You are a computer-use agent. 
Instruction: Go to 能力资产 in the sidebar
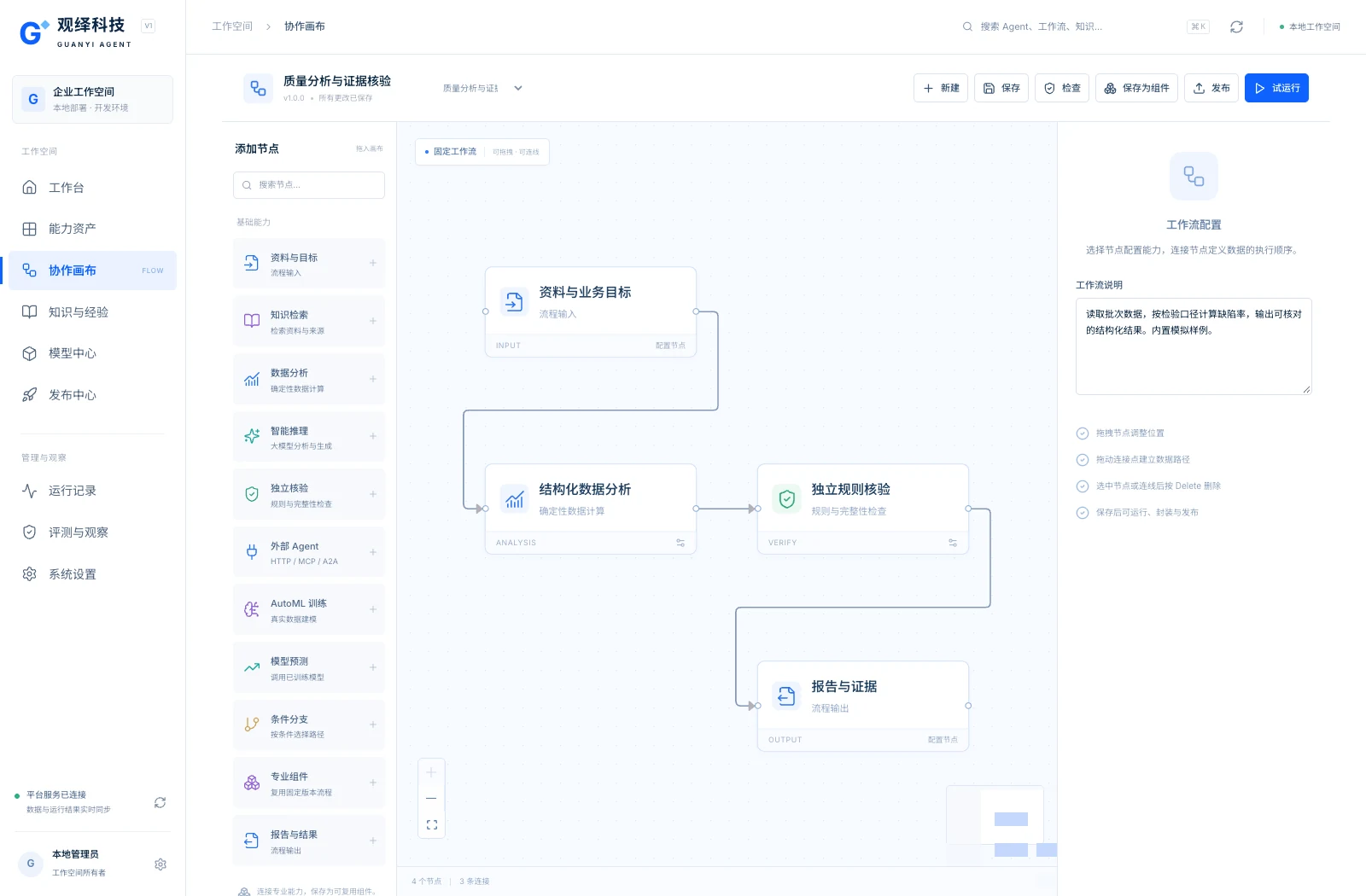point(92,229)
